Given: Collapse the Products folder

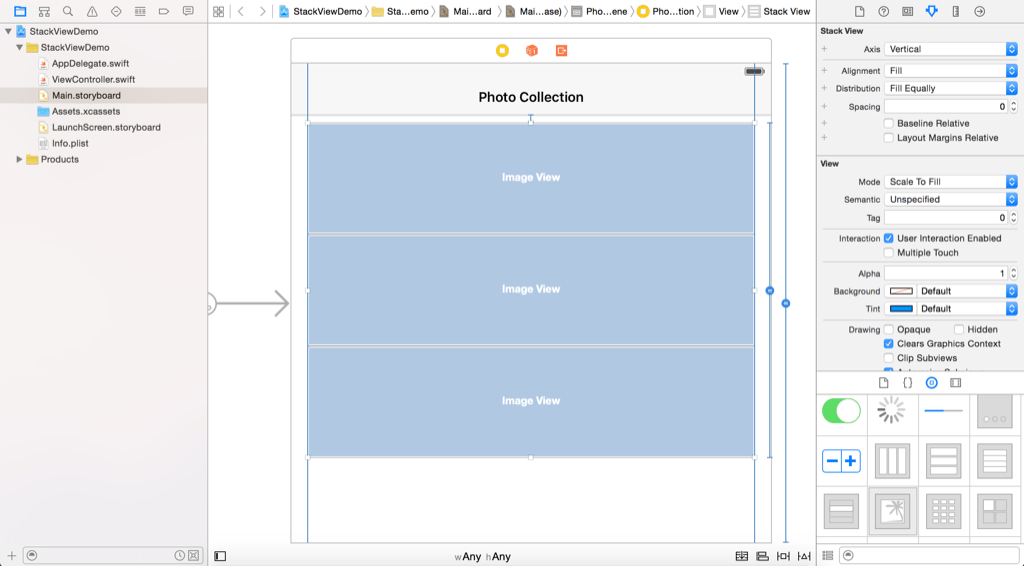Looking at the screenshot, I should [19, 160].
